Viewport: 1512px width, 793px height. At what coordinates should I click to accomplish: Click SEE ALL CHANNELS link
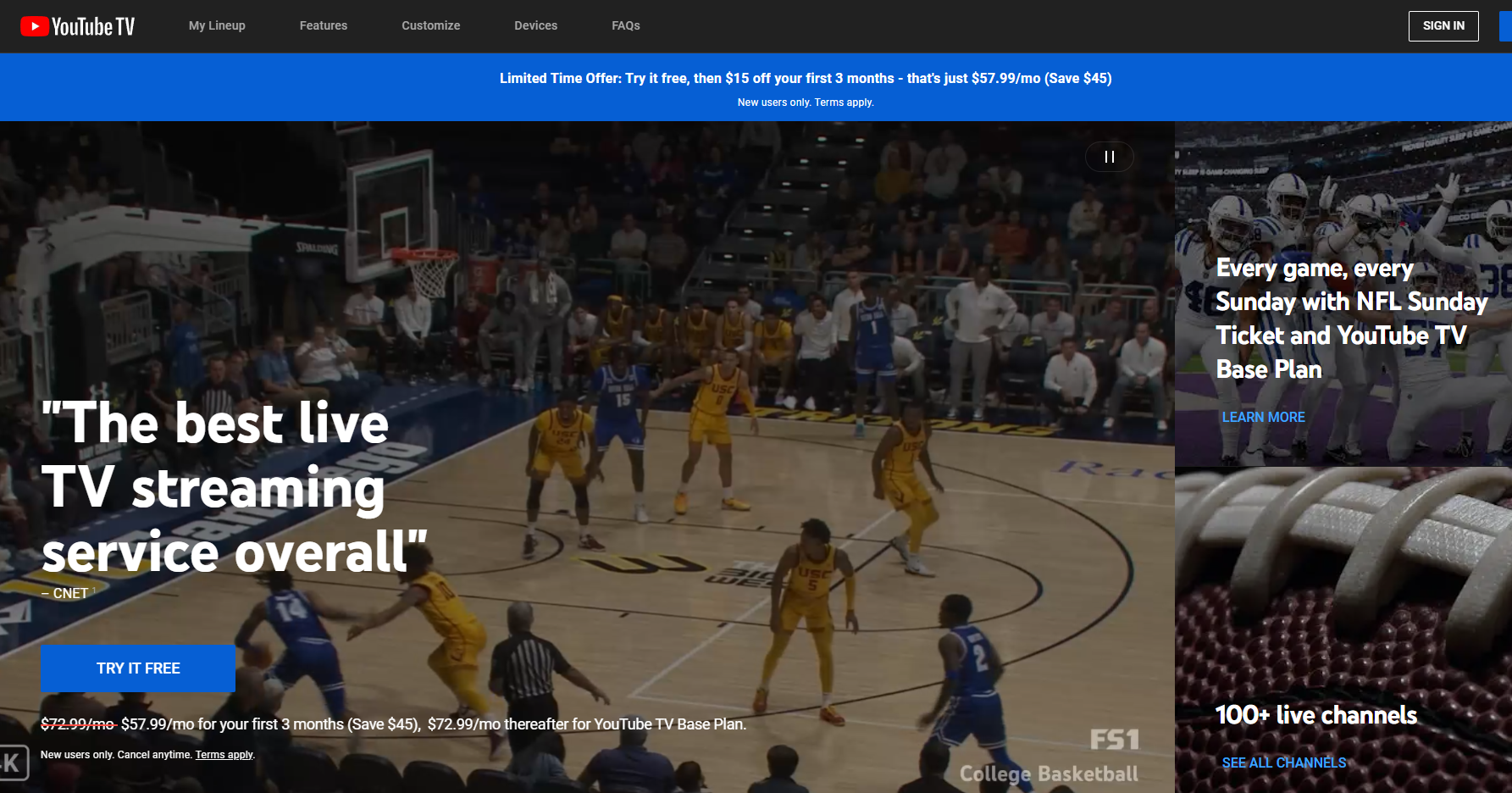[1284, 762]
